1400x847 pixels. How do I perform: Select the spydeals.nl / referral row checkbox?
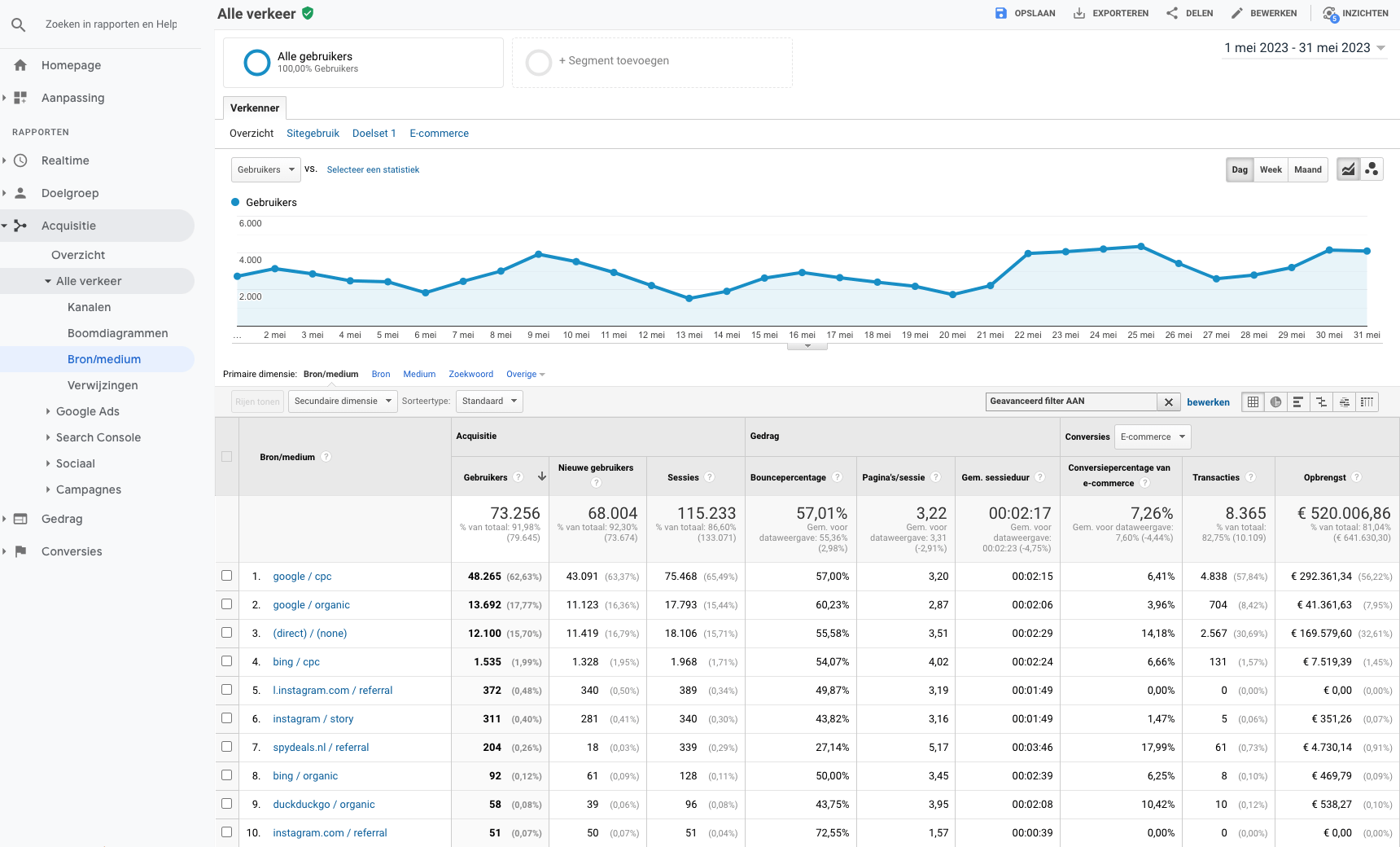point(227,747)
